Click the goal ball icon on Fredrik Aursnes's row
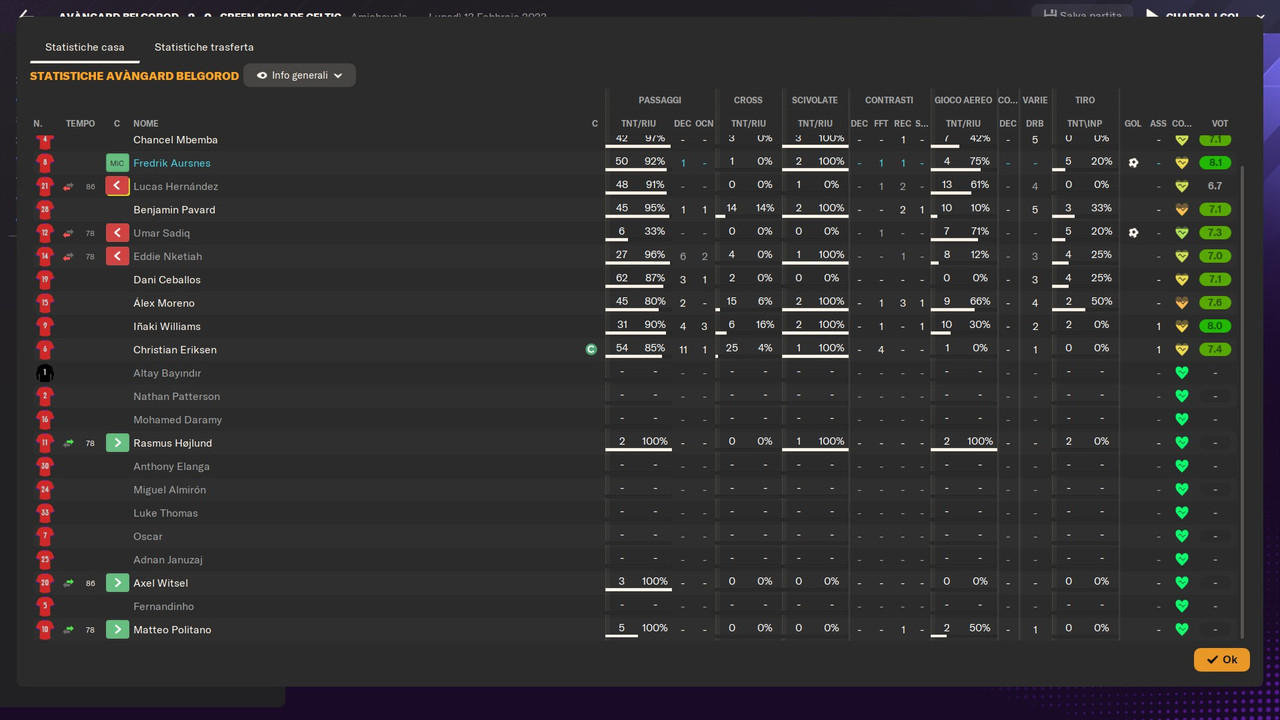 [1133, 163]
